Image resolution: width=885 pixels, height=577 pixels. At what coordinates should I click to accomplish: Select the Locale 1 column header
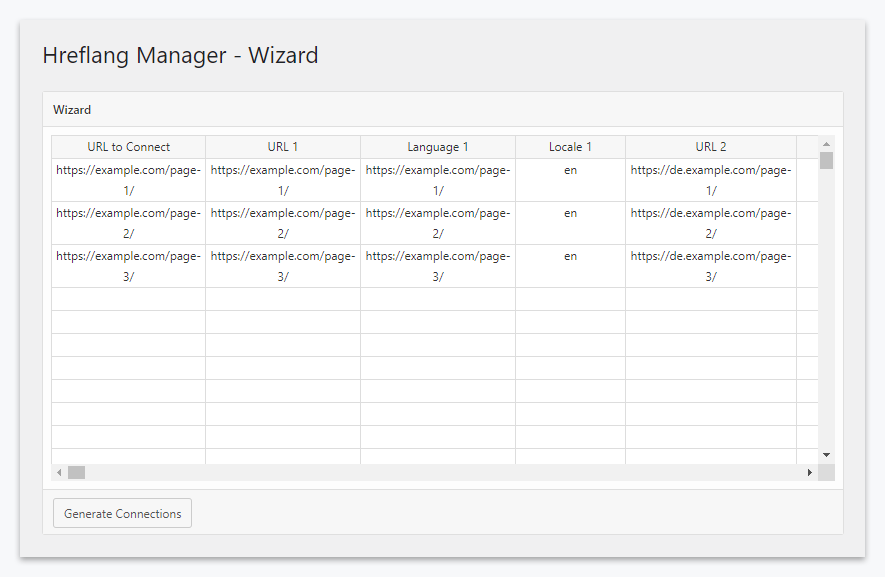coord(570,147)
